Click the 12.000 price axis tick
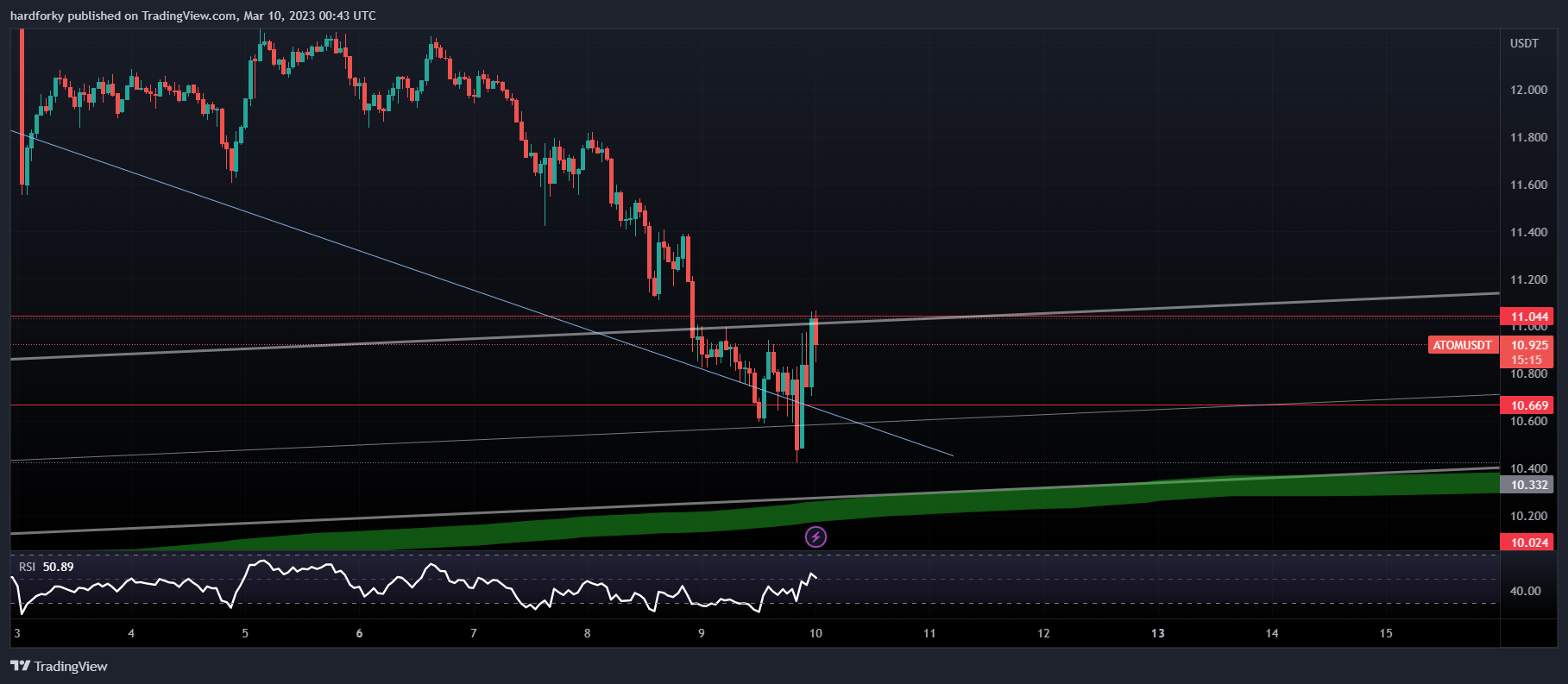The width and height of the screenshot is (1568, 684). point(1528,90)
